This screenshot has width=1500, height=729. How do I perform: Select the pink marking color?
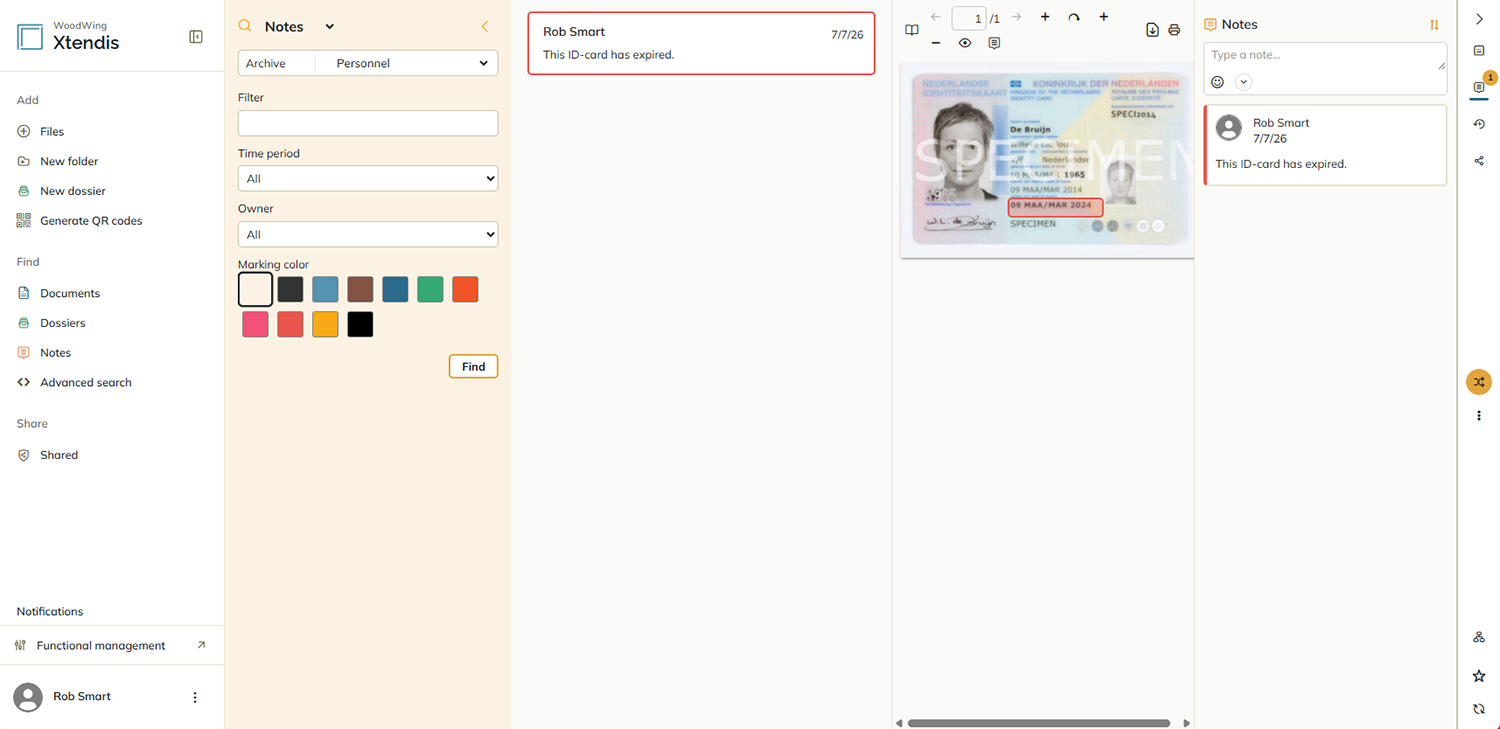255,324
